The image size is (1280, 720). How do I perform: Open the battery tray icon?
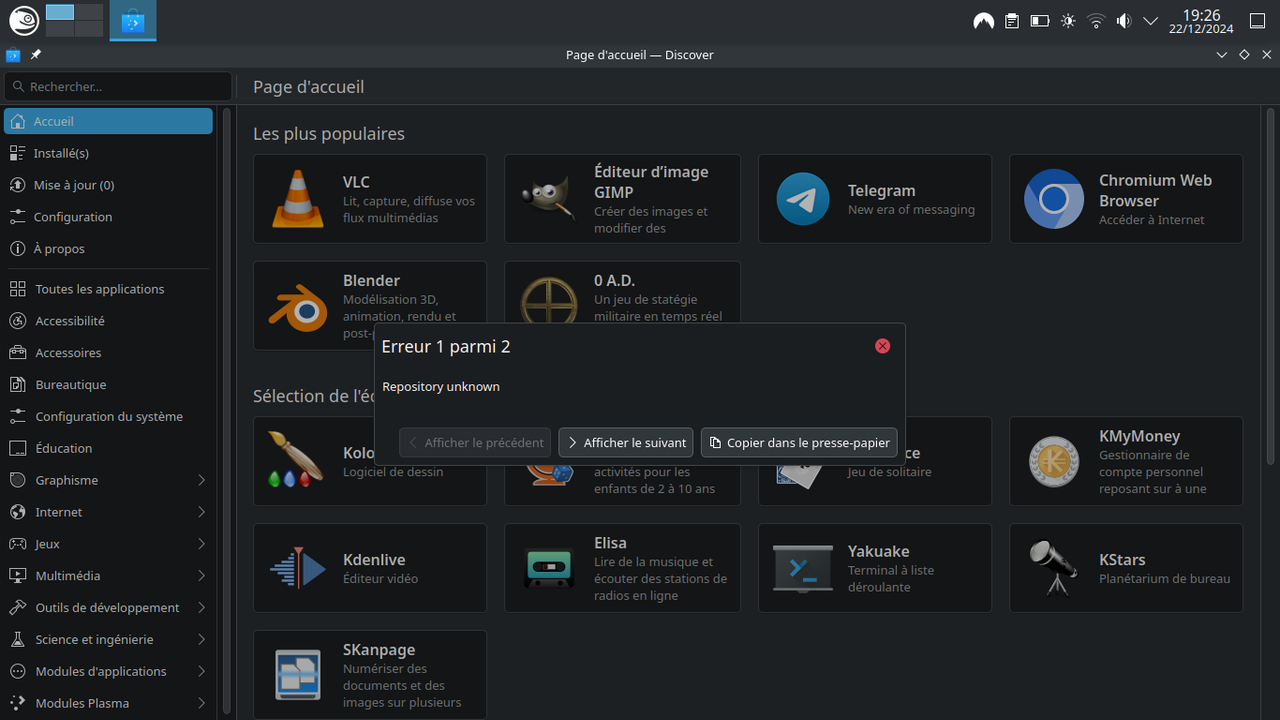point(1040,20)
